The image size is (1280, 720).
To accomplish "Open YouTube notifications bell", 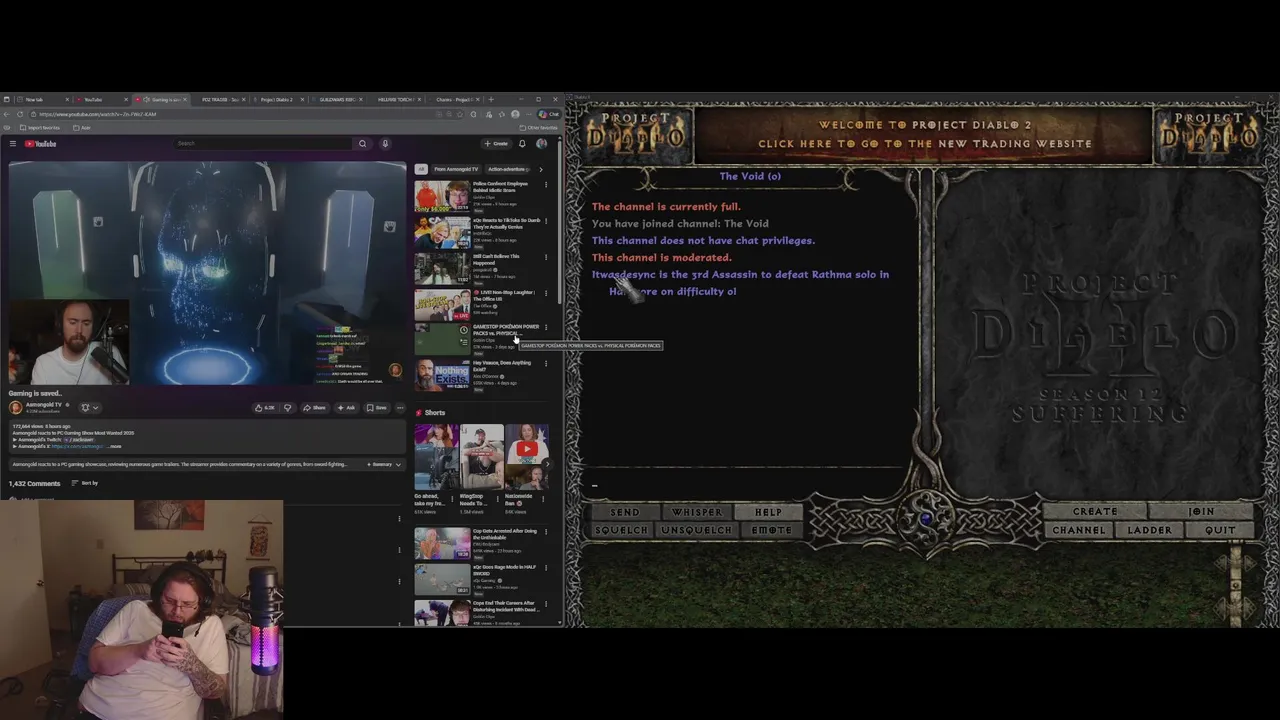I will 522,143.
